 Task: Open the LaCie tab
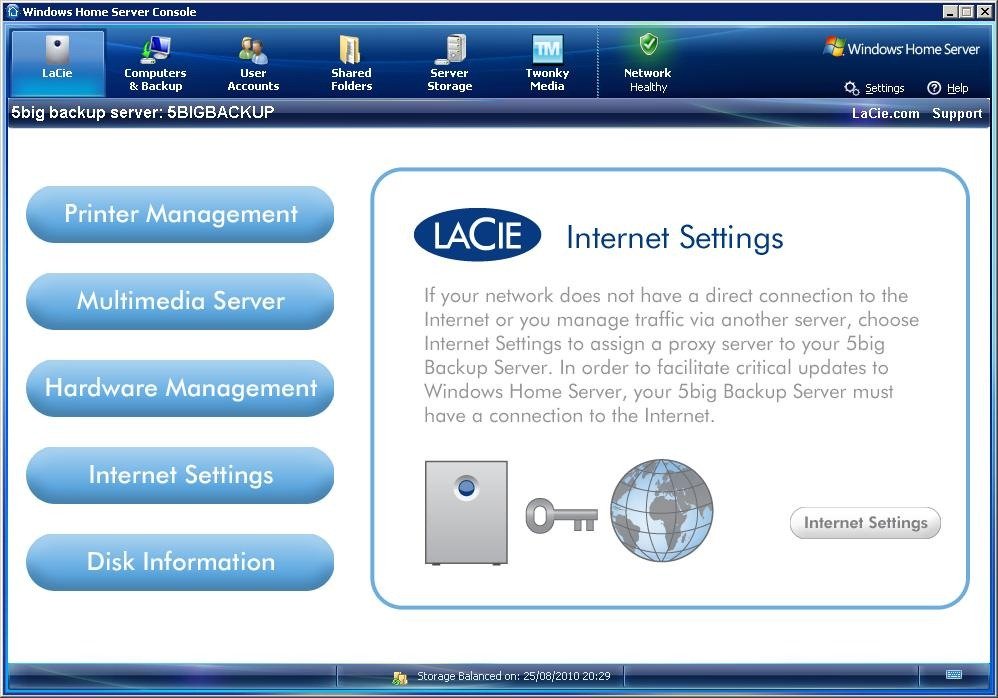pos(57,63)
